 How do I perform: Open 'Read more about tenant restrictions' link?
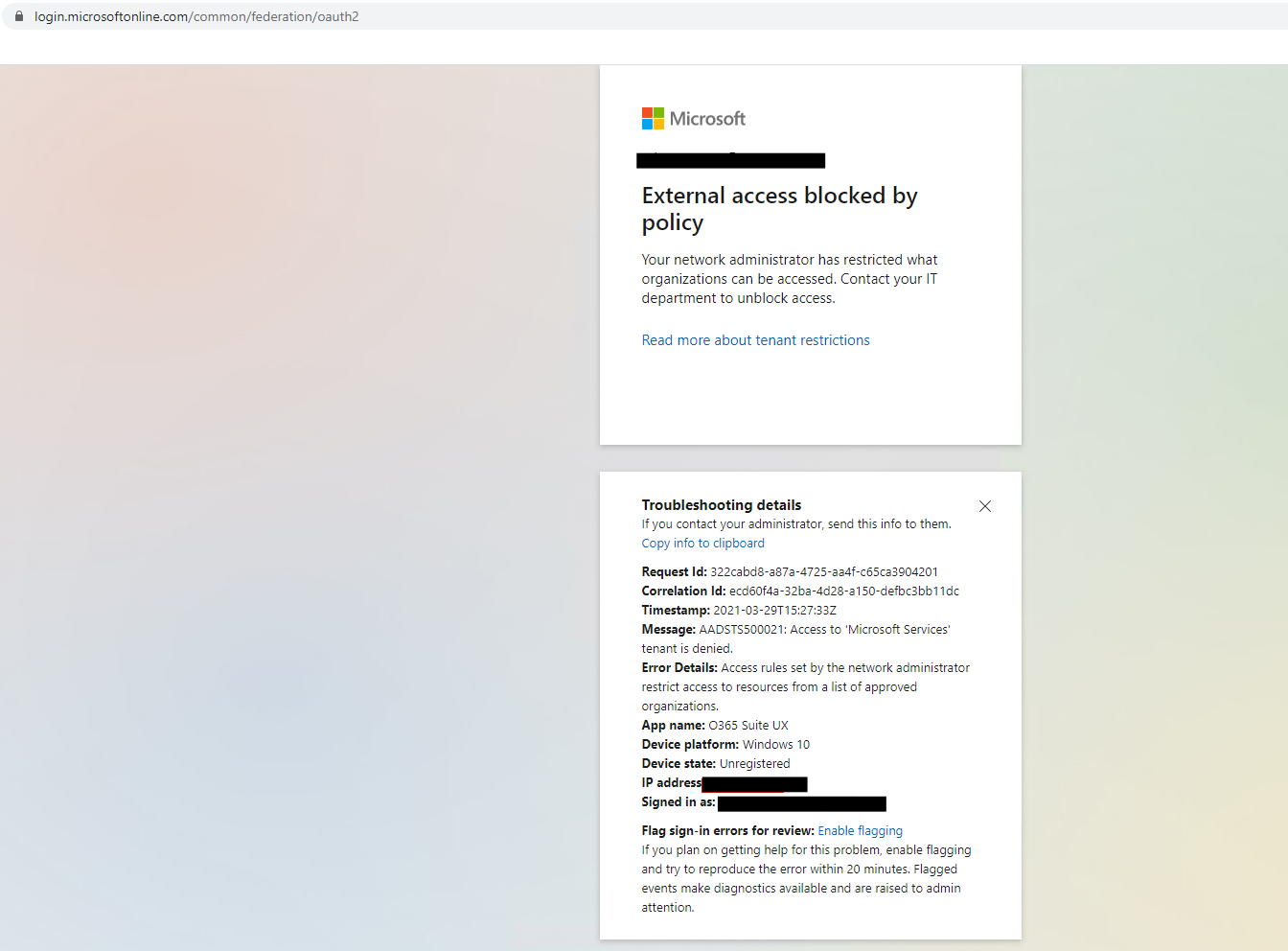click(755, 340)
